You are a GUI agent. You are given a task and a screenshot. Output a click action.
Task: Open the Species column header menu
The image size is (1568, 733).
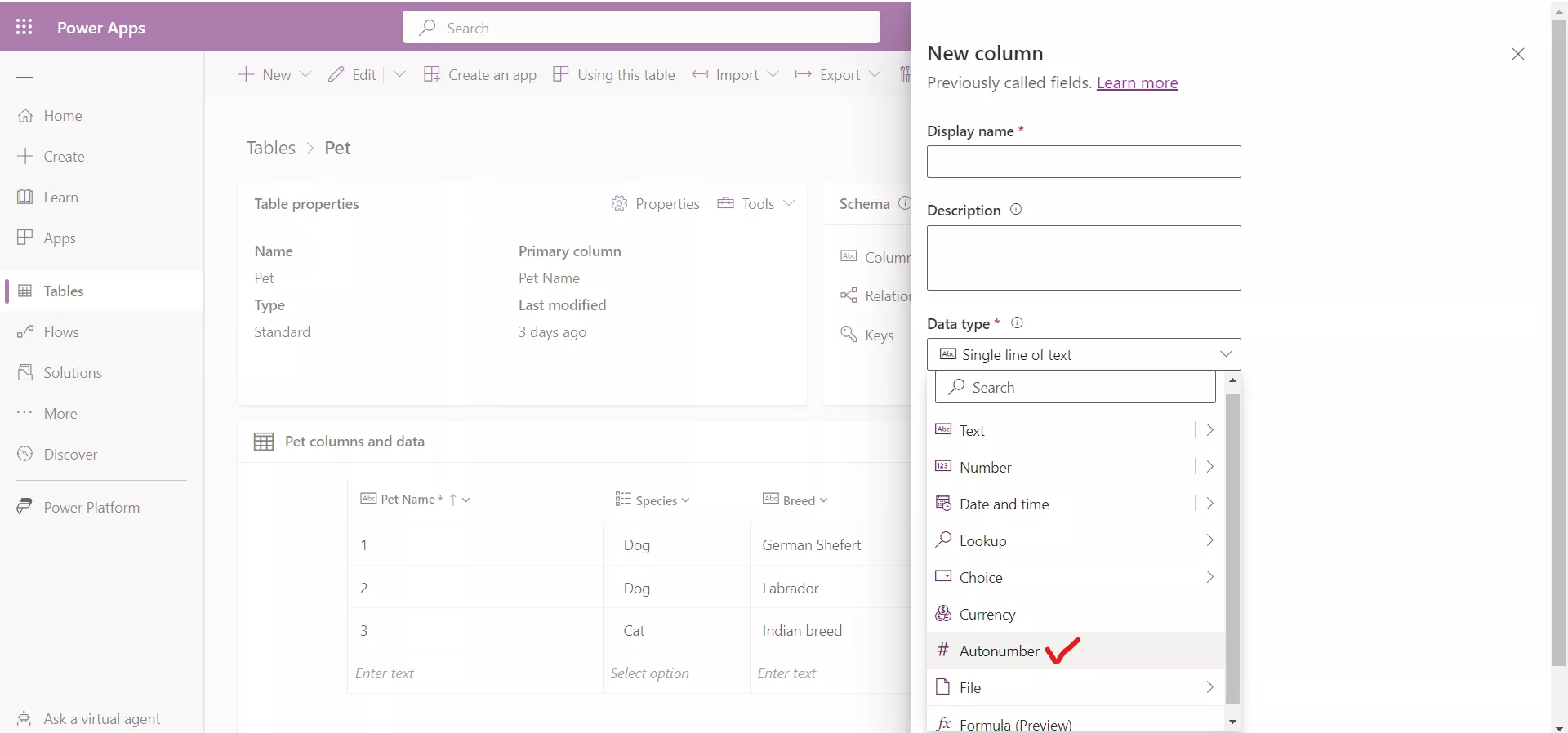(653, 500)
